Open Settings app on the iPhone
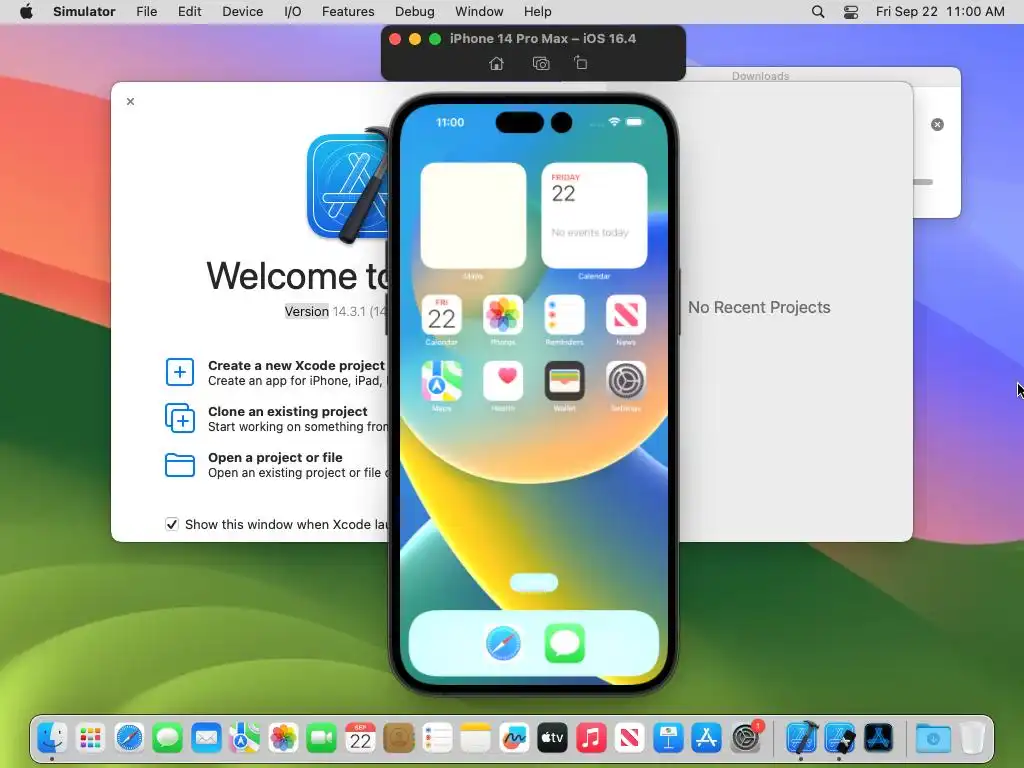 coord(626,381)
